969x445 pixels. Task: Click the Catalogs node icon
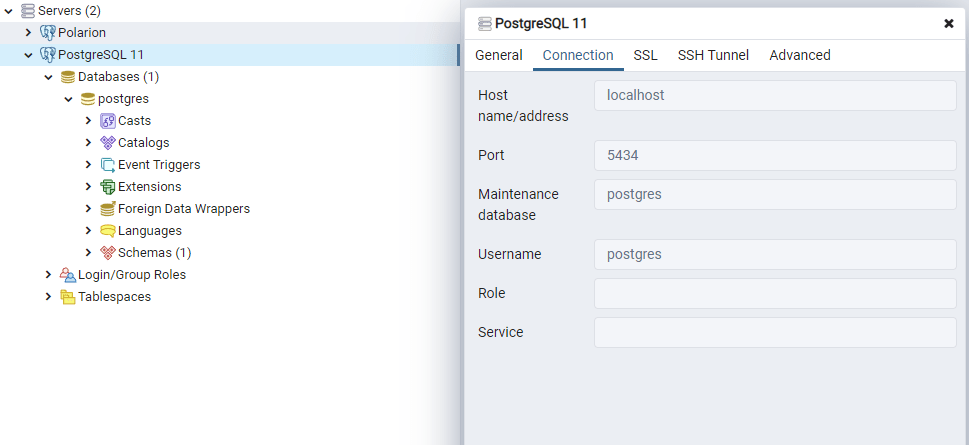[108, 143]
